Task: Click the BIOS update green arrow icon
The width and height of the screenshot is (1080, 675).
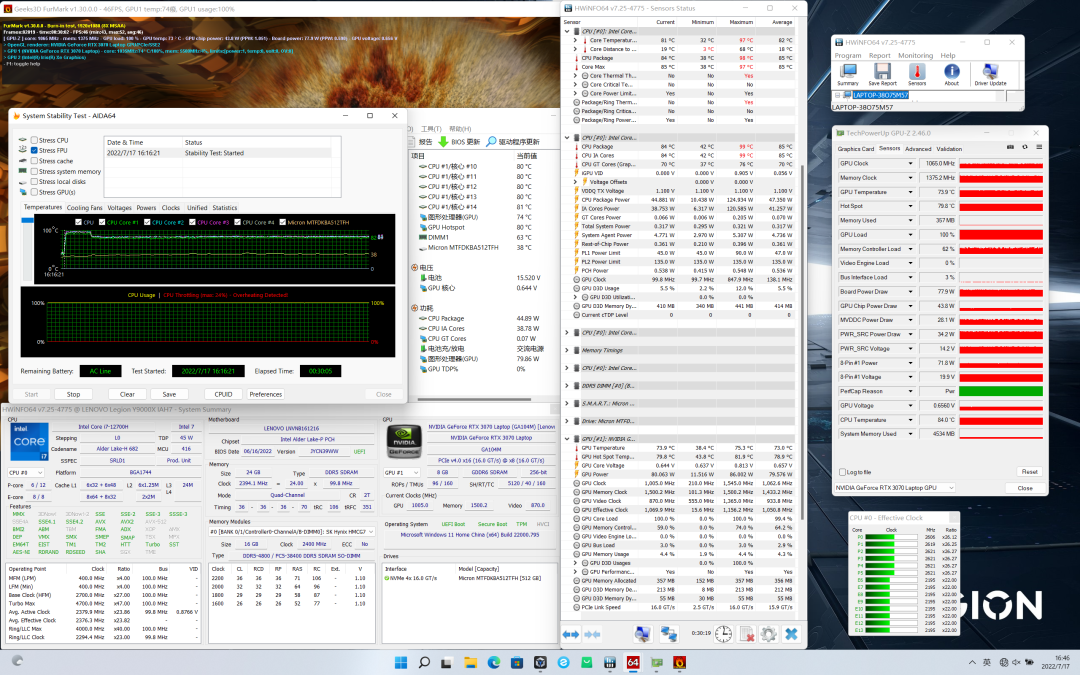Action: click(x=443, y=142)
